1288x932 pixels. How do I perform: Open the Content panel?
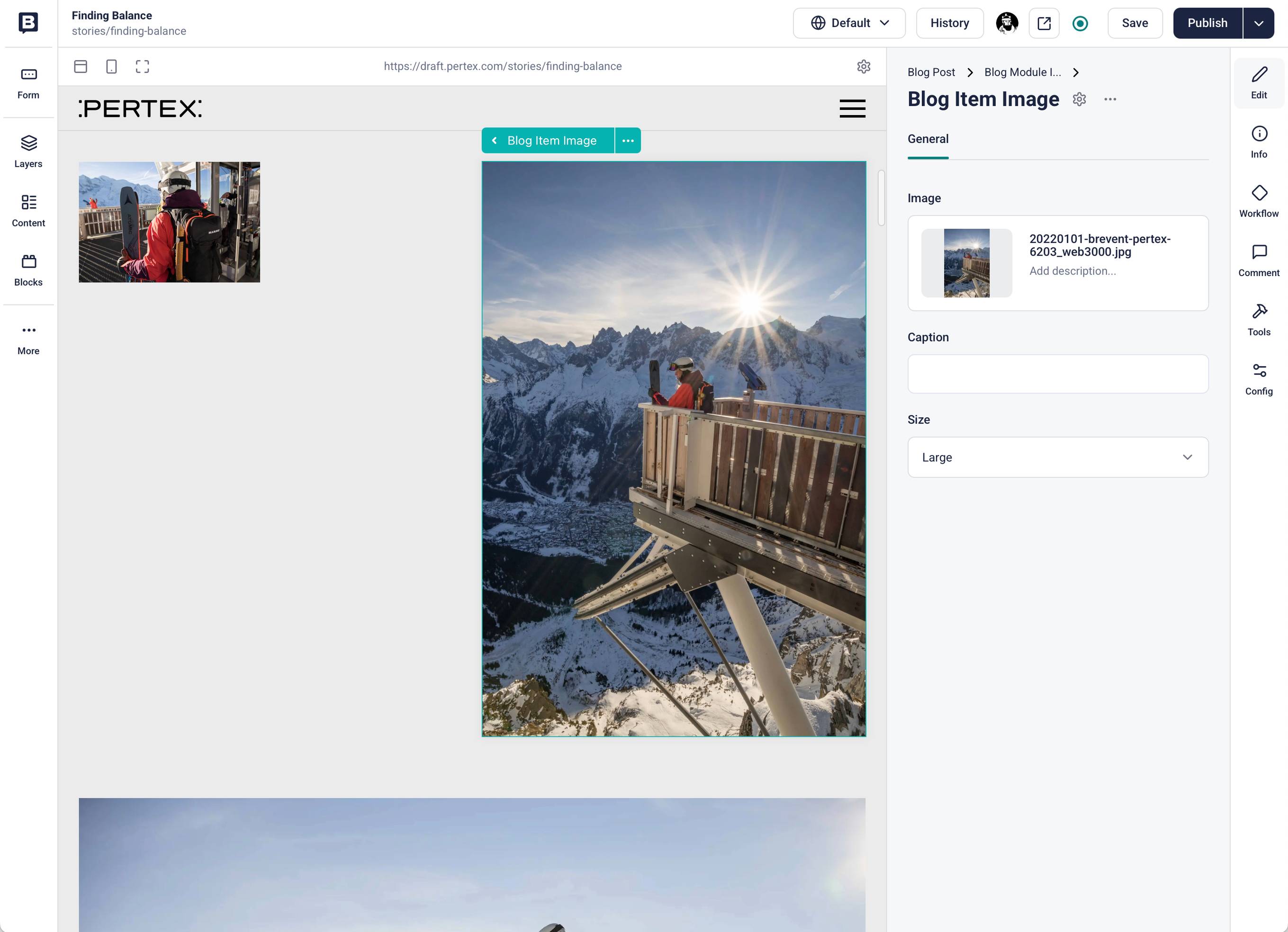[28, 211]
